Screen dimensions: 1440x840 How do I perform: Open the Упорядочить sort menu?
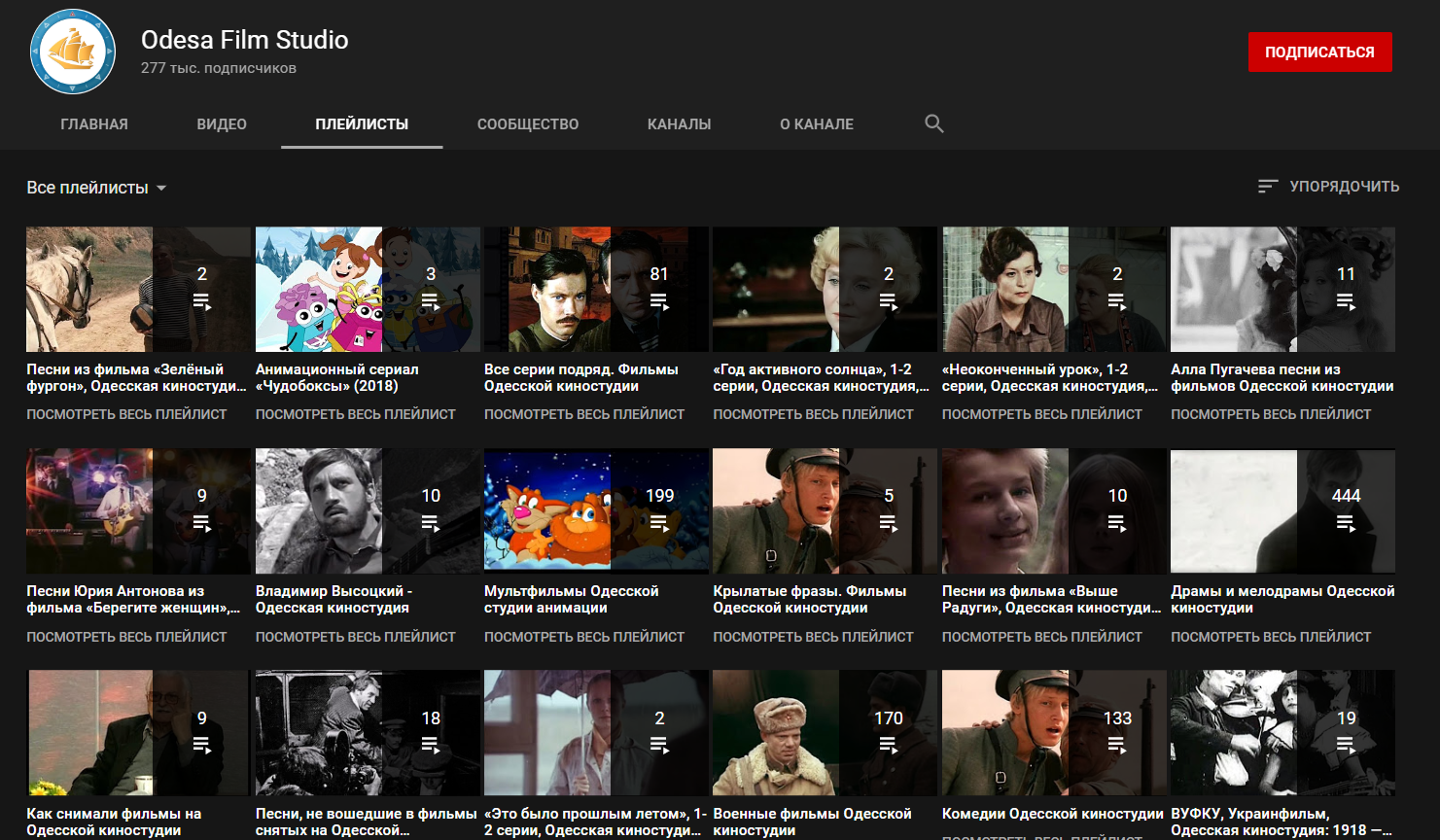click(x=1344, y=186)
